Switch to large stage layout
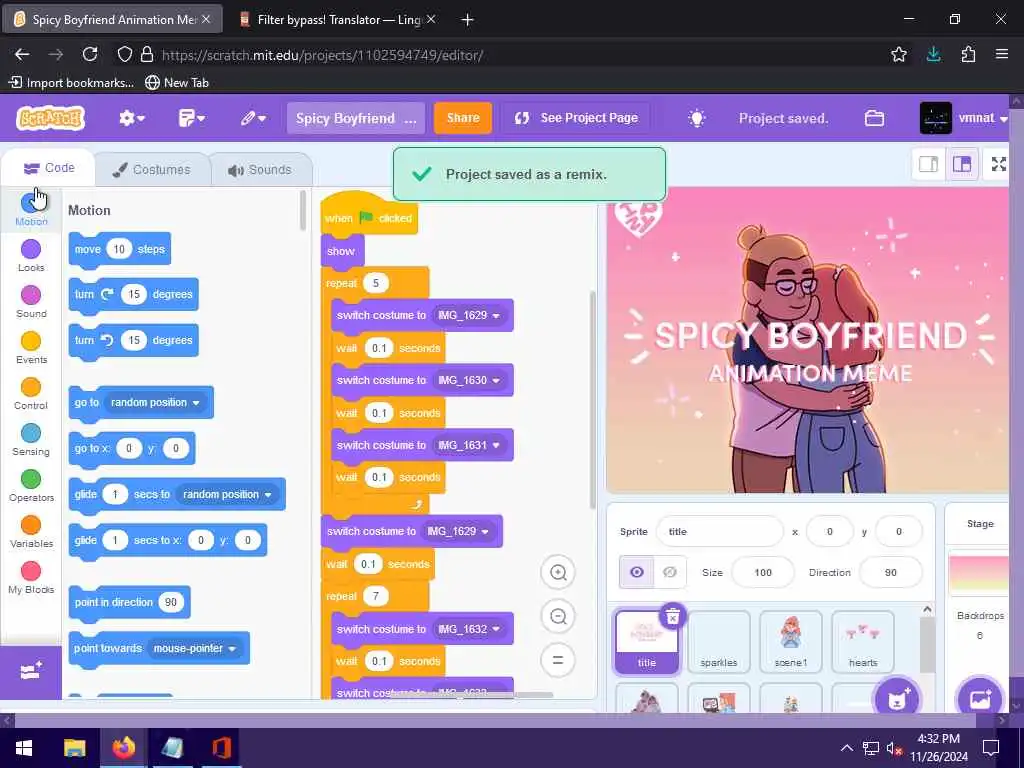 point(962,164)
